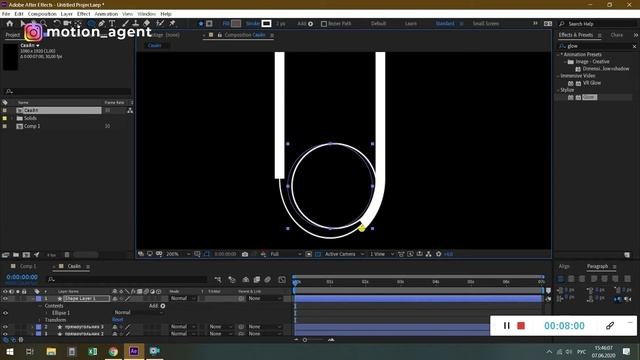The width and height of the screenshot is (640, 360).
Task: Open the File menu
Action: tap(6, 14)
